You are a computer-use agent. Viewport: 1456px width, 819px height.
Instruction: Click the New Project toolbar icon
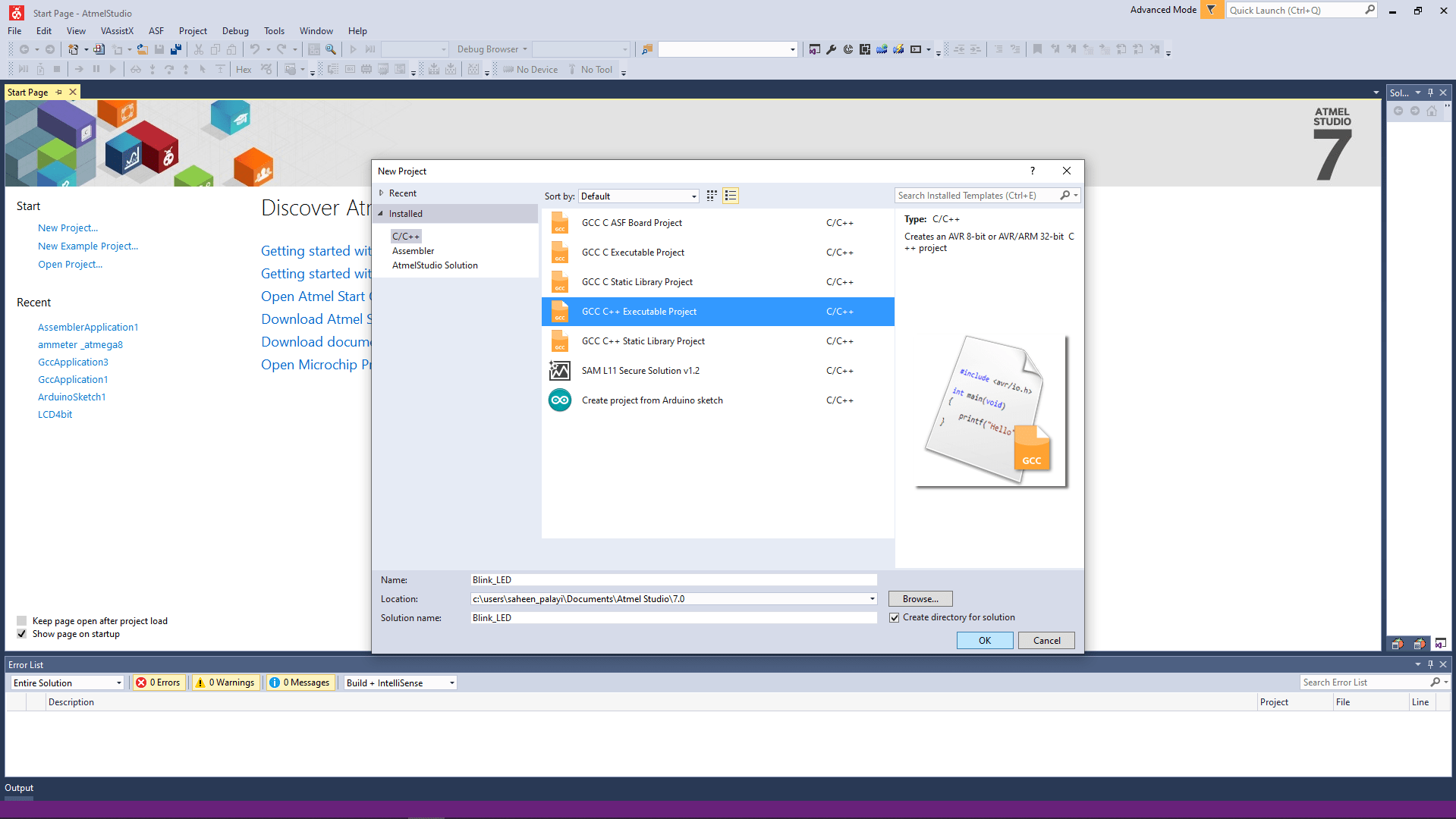coord(73,49)
